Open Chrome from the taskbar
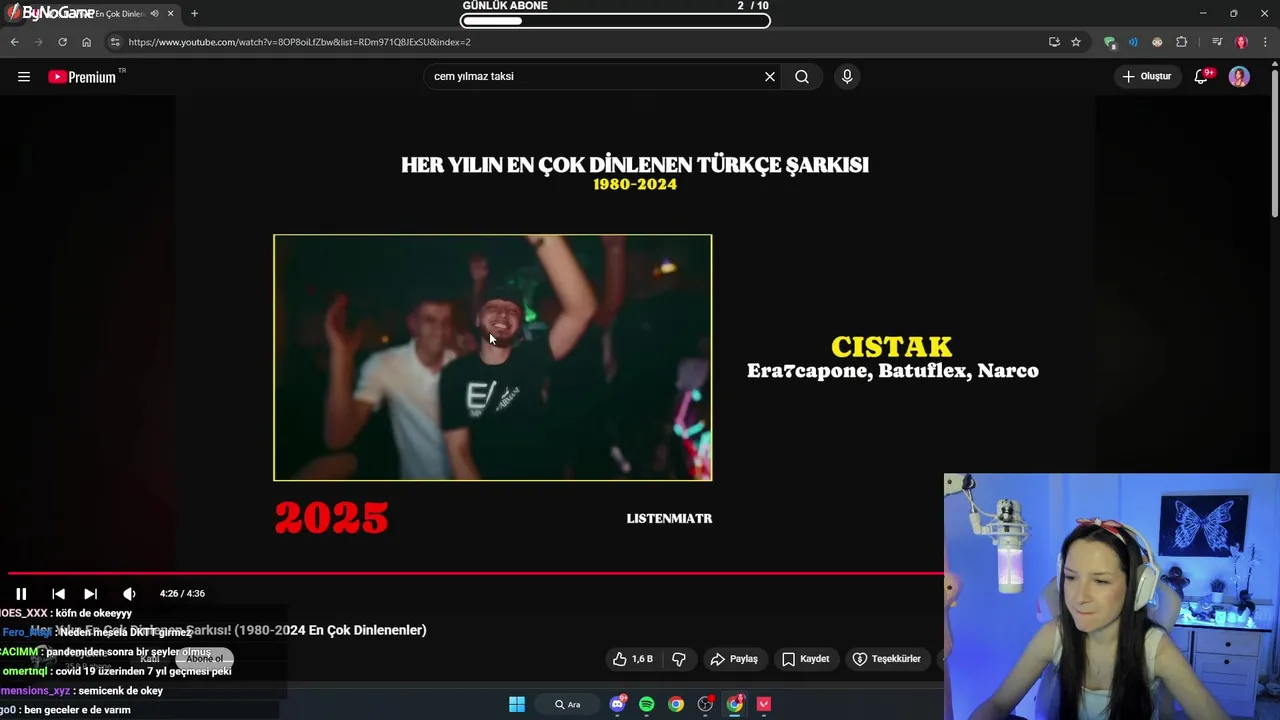Image resolution: width=1280 pixels, height=720 pixels. (676, 704)
